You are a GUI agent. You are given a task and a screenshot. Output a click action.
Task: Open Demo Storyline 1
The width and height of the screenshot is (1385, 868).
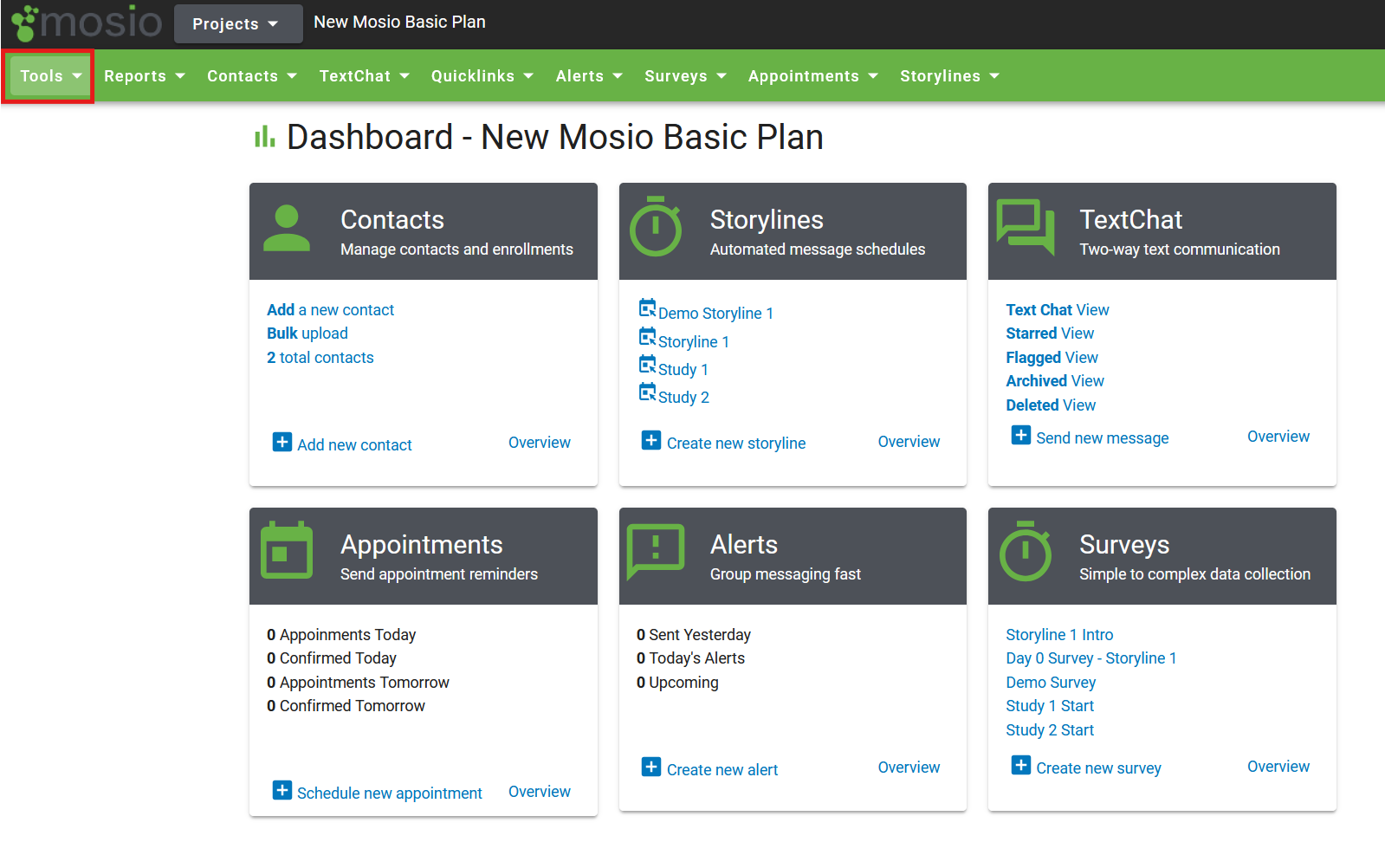click(x=715, y=314)
